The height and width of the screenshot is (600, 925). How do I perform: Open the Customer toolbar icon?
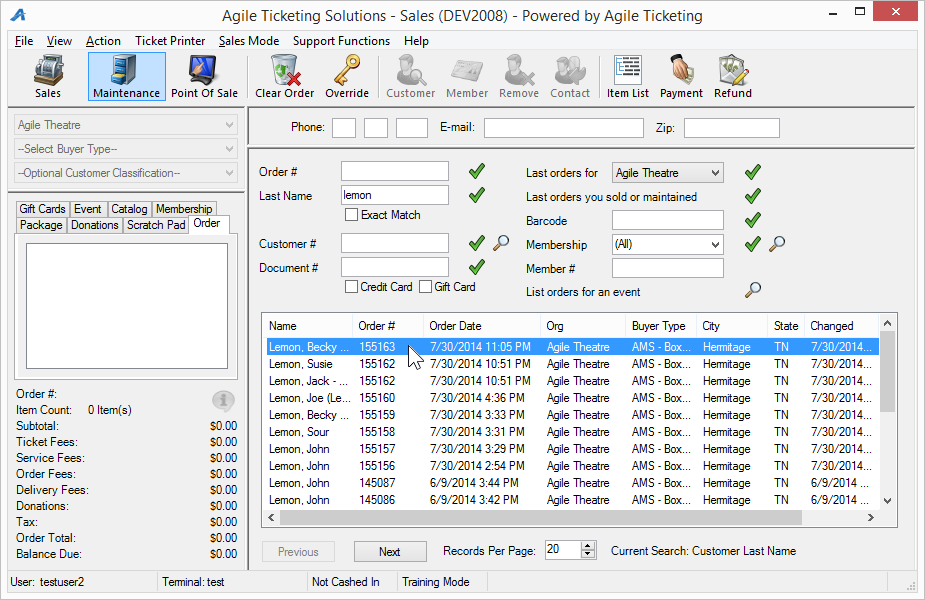tap(411, 77)
